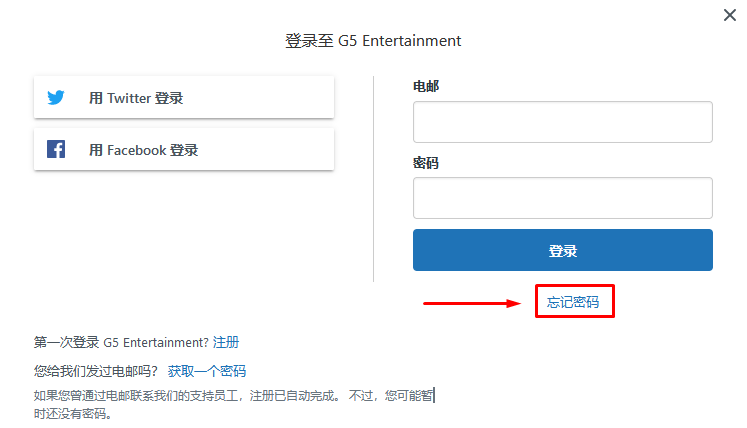This screenshot has width=747, height=428.
Task: Click the vertical divider between the login sections
Action: (x=374, y=179)
